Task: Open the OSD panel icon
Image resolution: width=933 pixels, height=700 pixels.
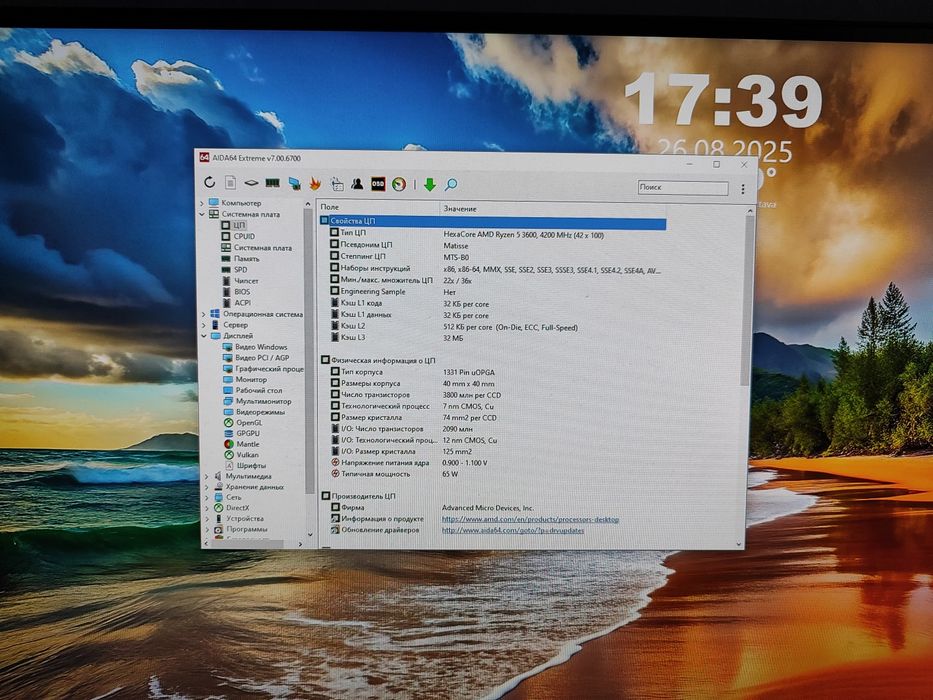Action: pyautogui.click(x=378, y=185)
